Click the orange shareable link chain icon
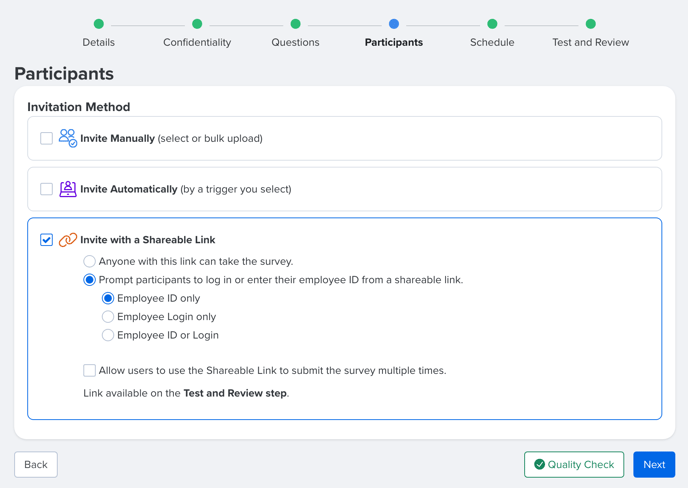The width and height of the screenshot is (688, 488). pyautogui.click(x=68, y=240)
